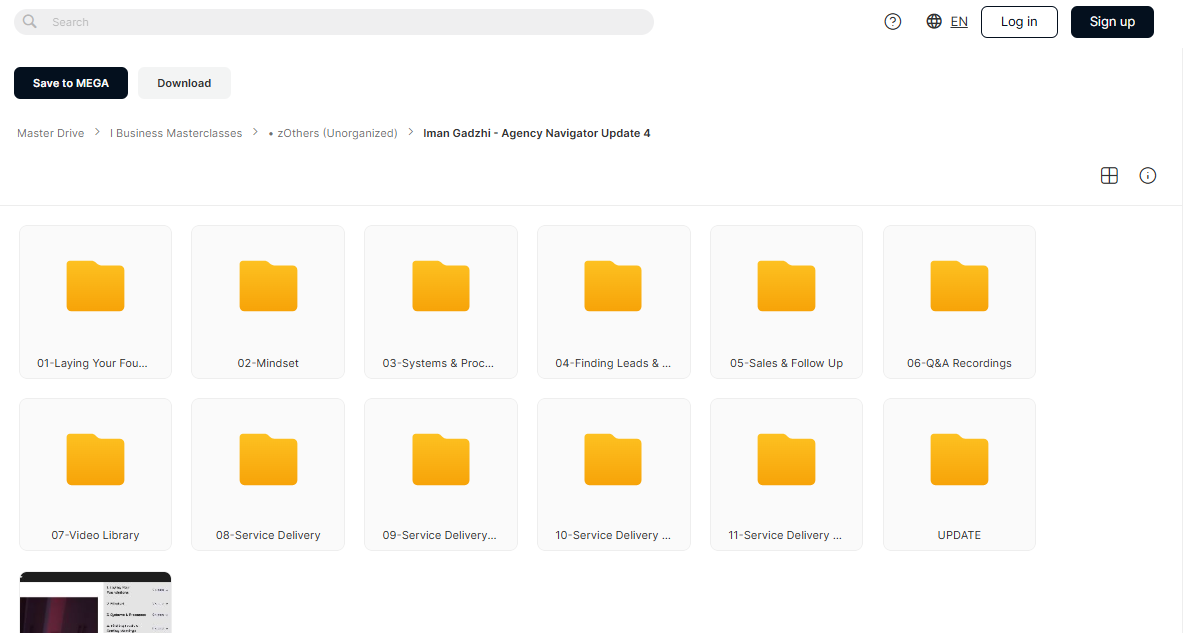Click the Sign up button
The image size is (1183, 633).
(x=1112, y=22)
